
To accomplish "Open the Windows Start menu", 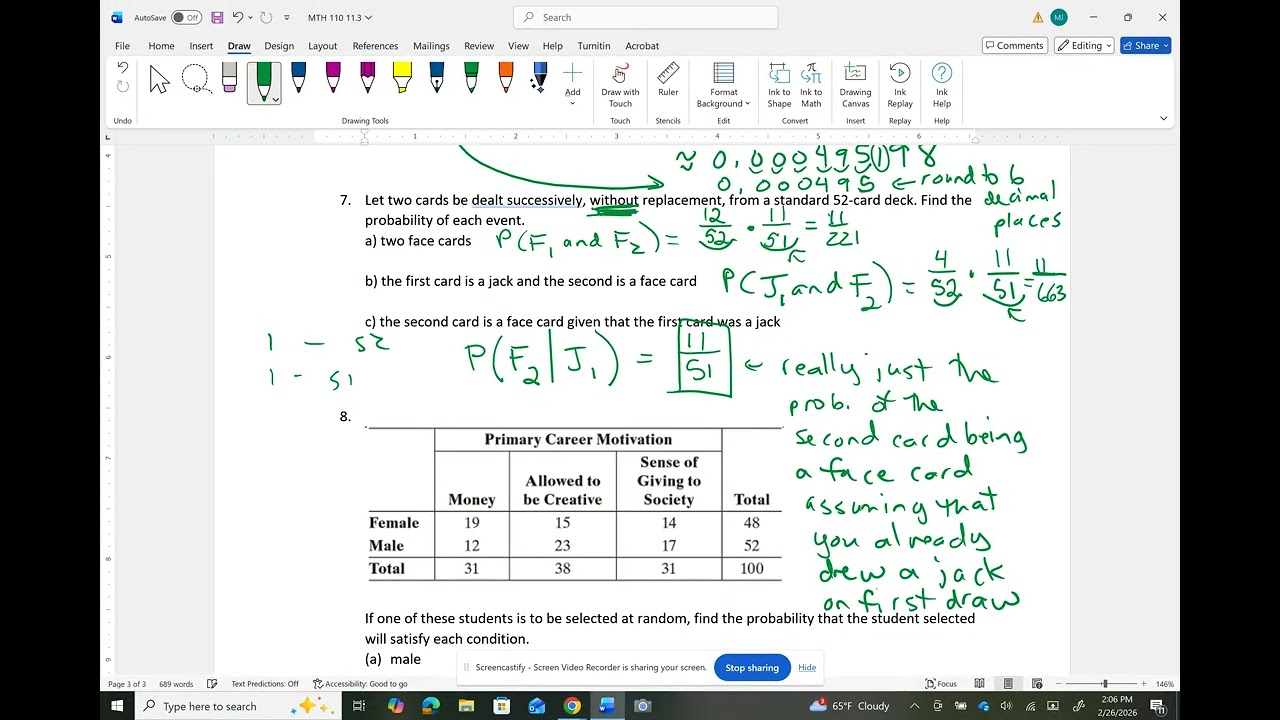I will pyautogui.click(x=117, y=706).
